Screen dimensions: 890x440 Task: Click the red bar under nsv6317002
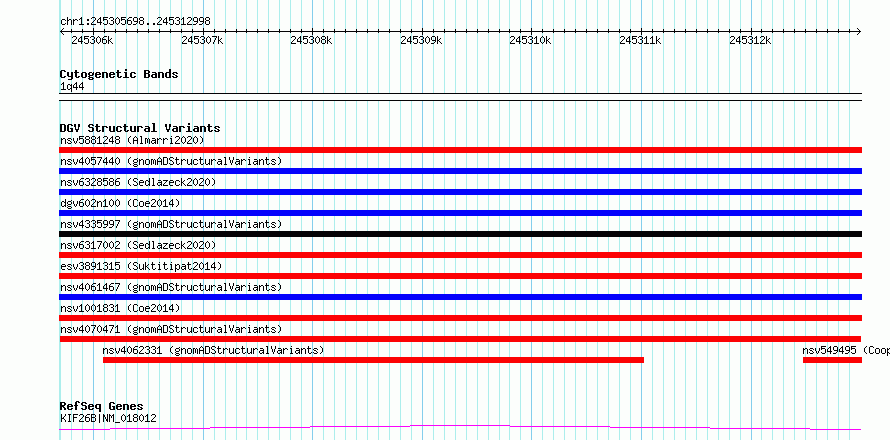coord(461,255)
